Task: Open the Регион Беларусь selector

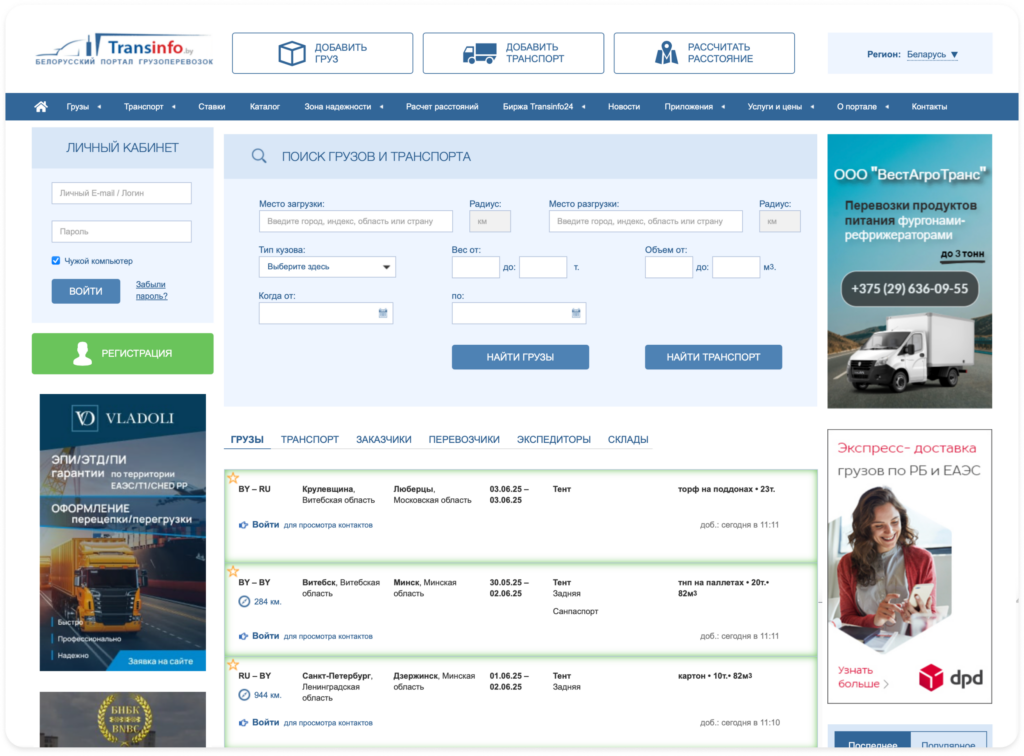Action: click(932, 55)
